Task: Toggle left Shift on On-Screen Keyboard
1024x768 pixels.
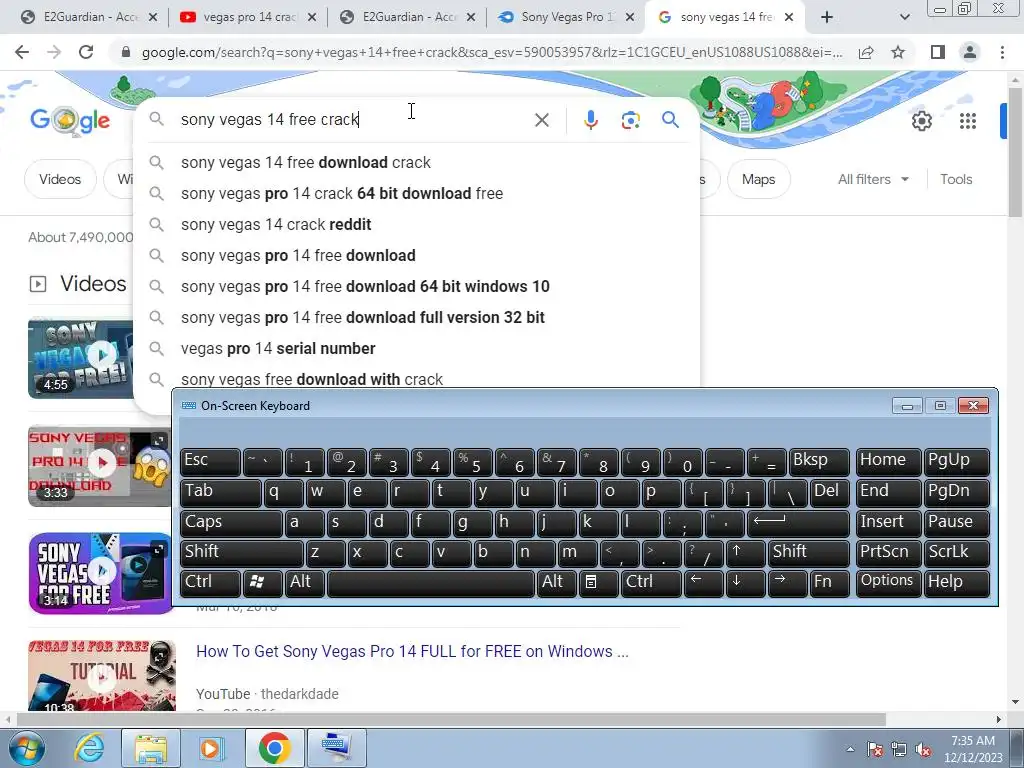Action: coord(242,552)
